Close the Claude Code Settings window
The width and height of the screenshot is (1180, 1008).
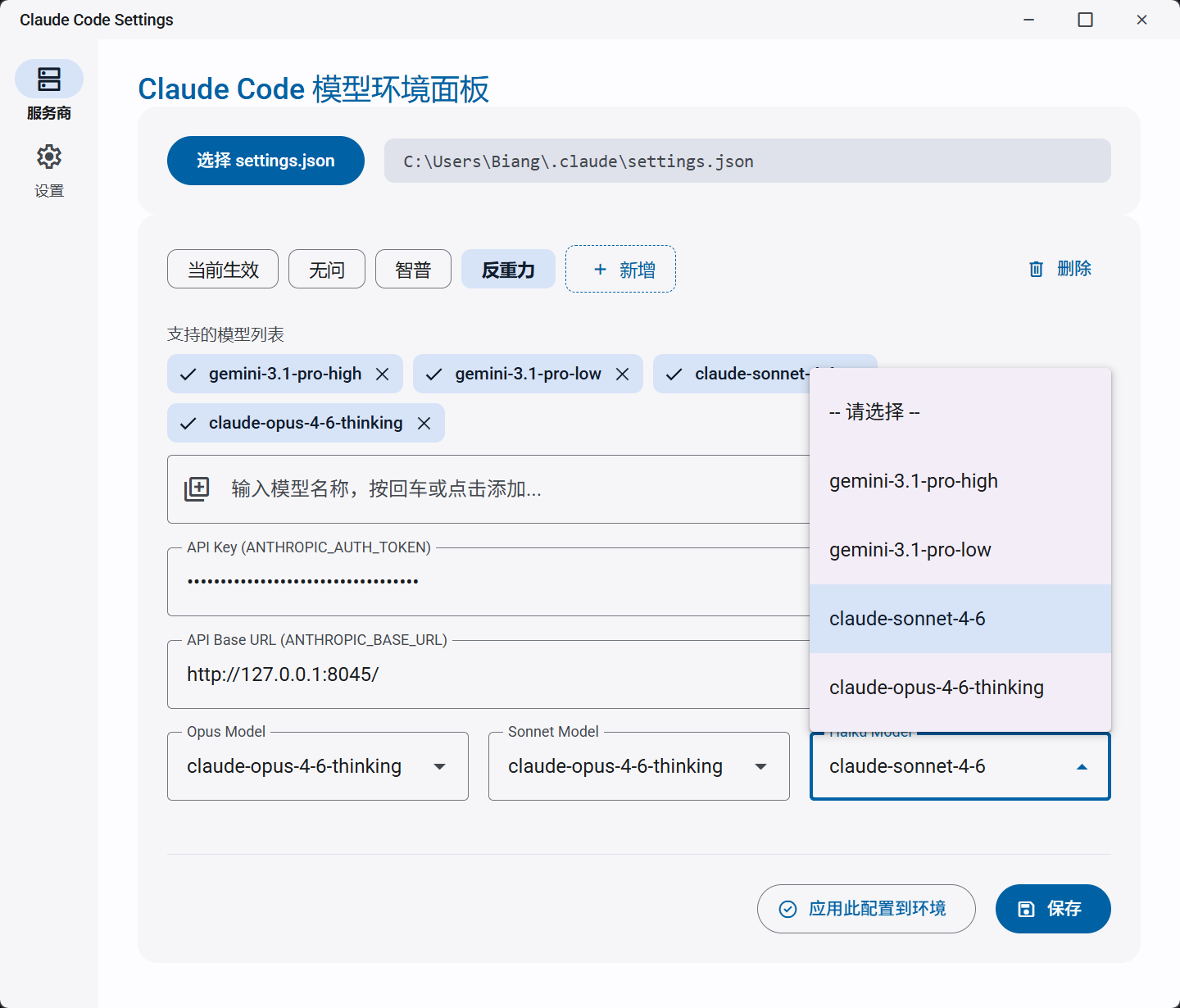(x=1141, y=20)
